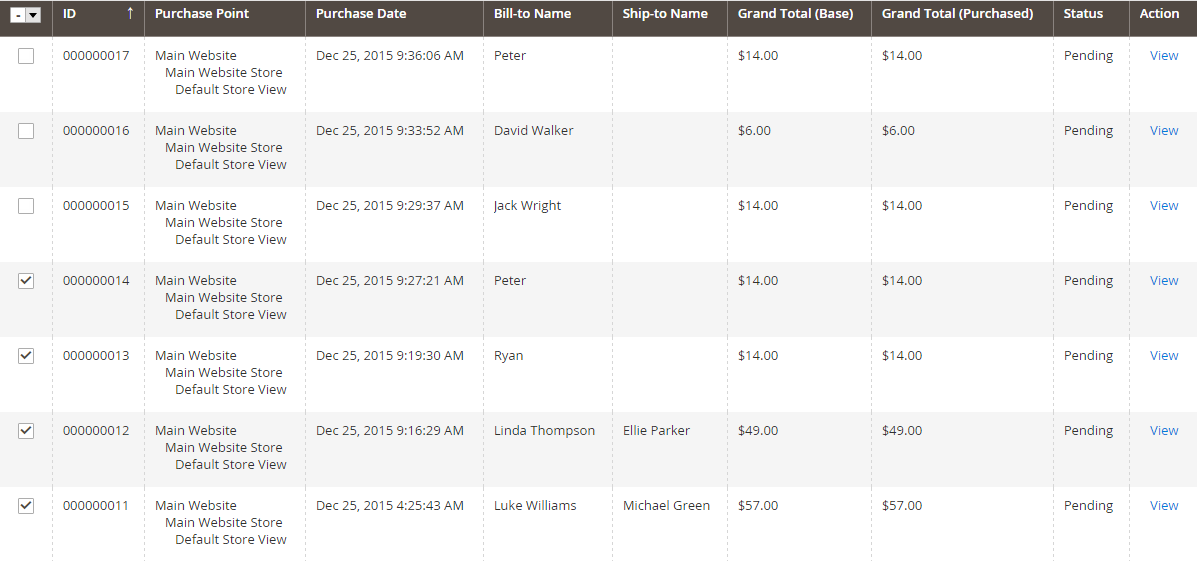Open the mass-select dropdown arrow in header
This screenshot has height=561, width=1197.
pyautogui.click(x=33, y=15)
